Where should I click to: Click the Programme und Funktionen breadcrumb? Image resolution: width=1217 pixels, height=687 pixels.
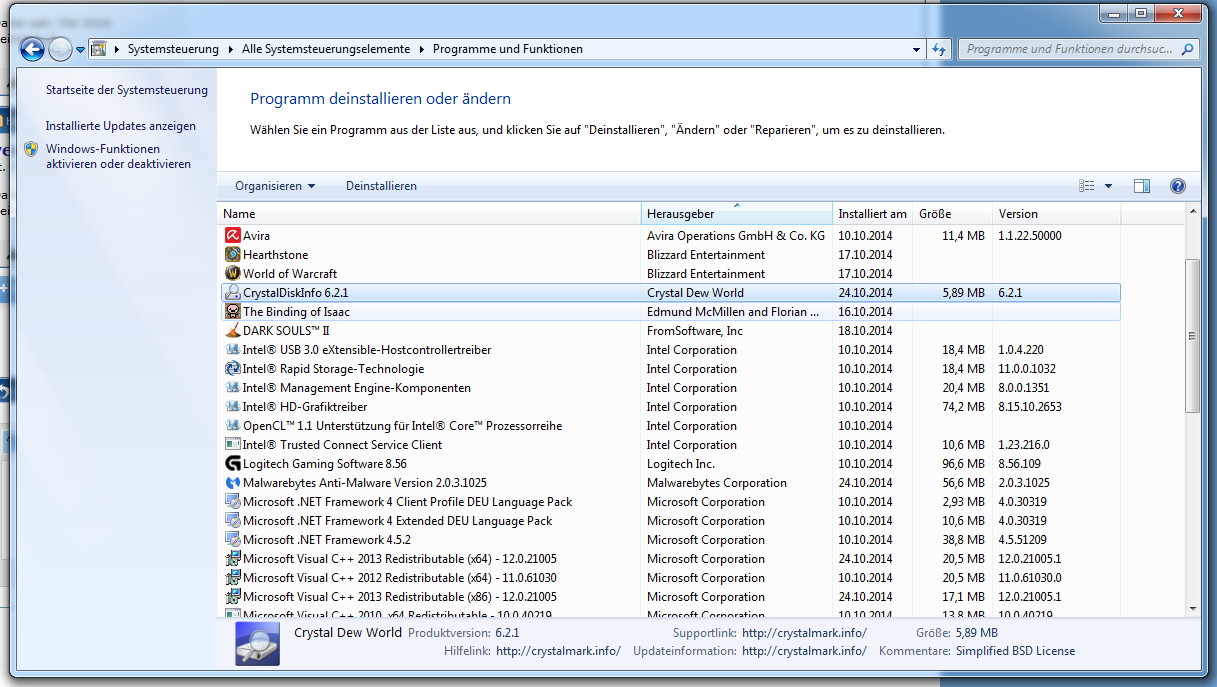[508, 49]
